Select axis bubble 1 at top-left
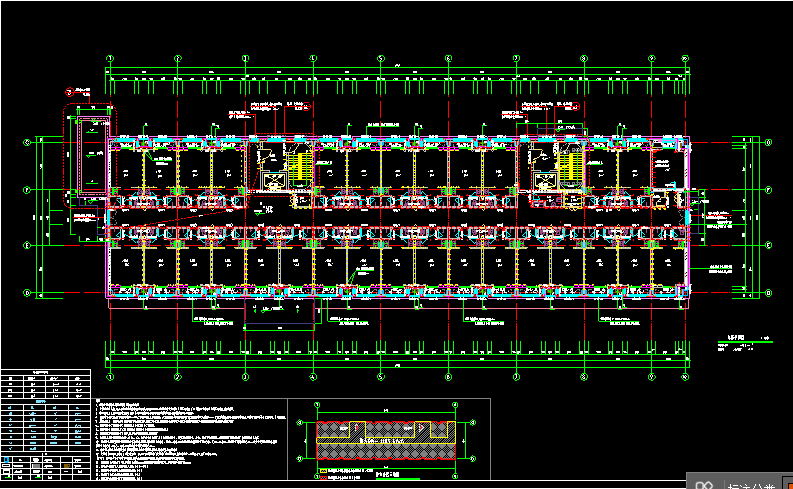 (110, 58)
